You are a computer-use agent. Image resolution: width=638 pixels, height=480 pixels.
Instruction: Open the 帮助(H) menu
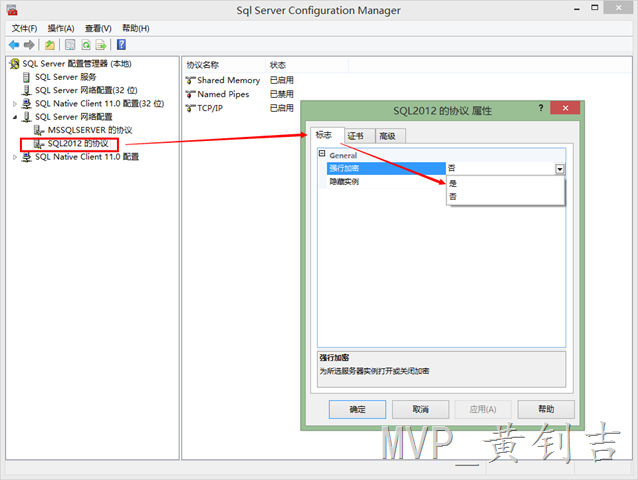tap(136, 28)
